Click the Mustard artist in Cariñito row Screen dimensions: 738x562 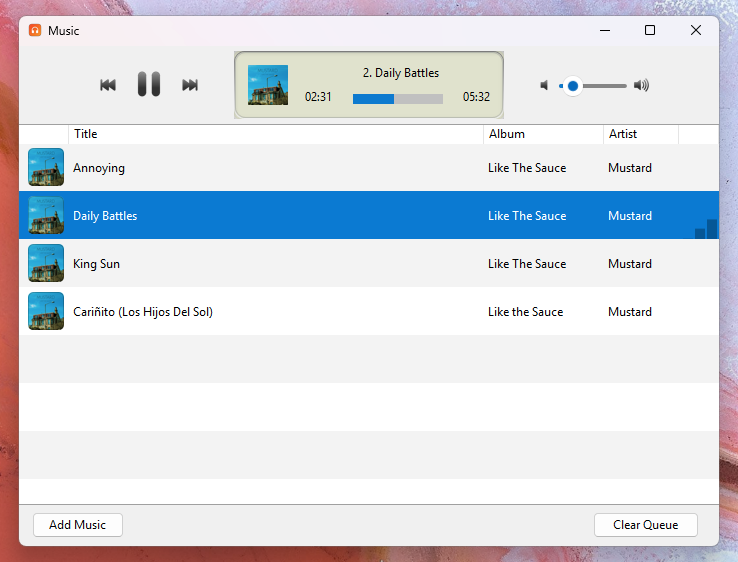(x=630, y=312)
